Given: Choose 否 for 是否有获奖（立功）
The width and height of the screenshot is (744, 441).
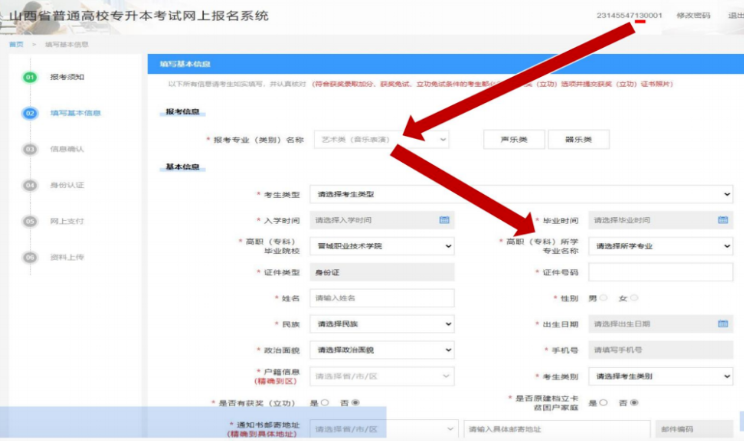Looking at the screenshot, I should [355, 403].
